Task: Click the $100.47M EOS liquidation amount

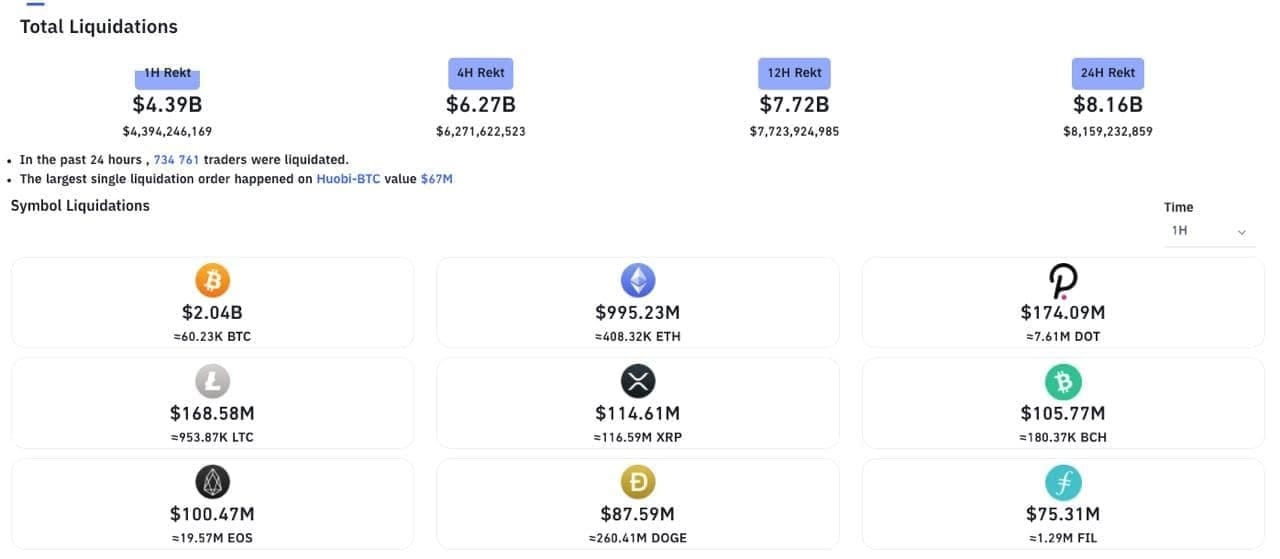Action: (x=212, y=514)
